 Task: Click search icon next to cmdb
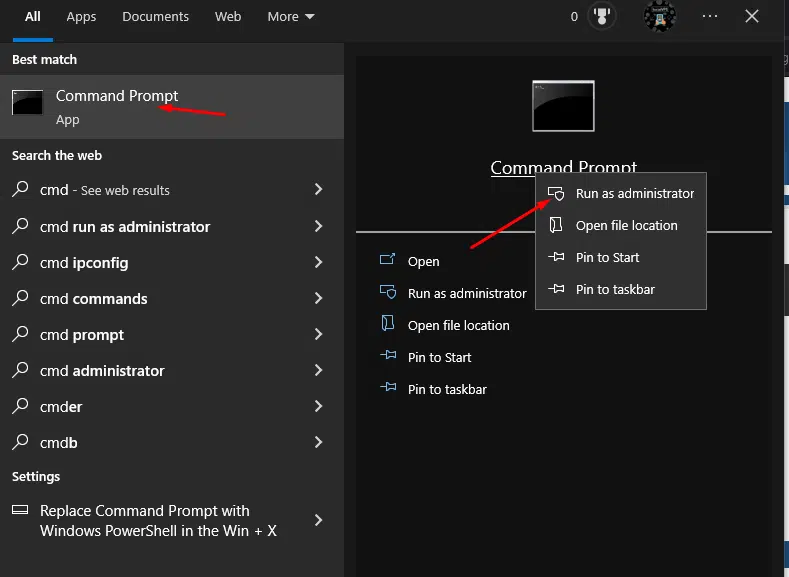coord(20,442)
